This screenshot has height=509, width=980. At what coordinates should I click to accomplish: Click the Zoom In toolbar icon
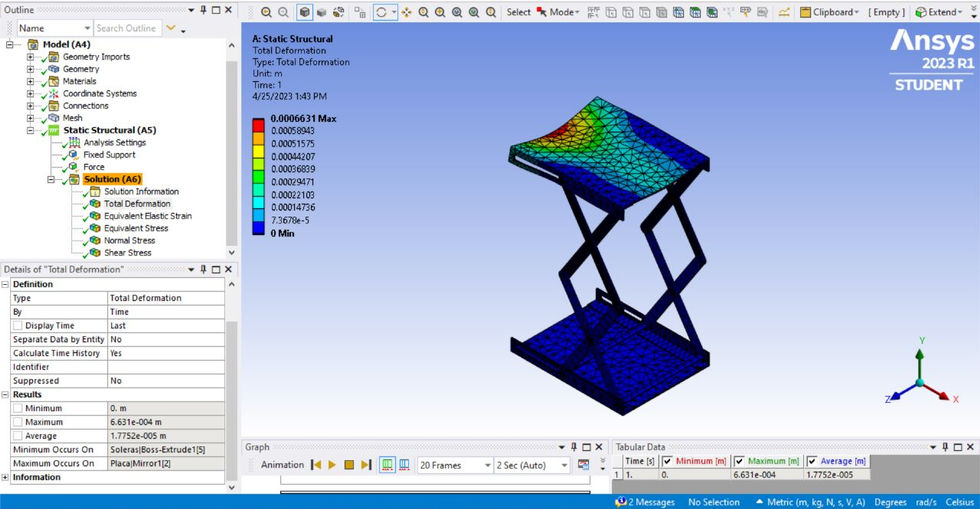[x=266, y=12]
